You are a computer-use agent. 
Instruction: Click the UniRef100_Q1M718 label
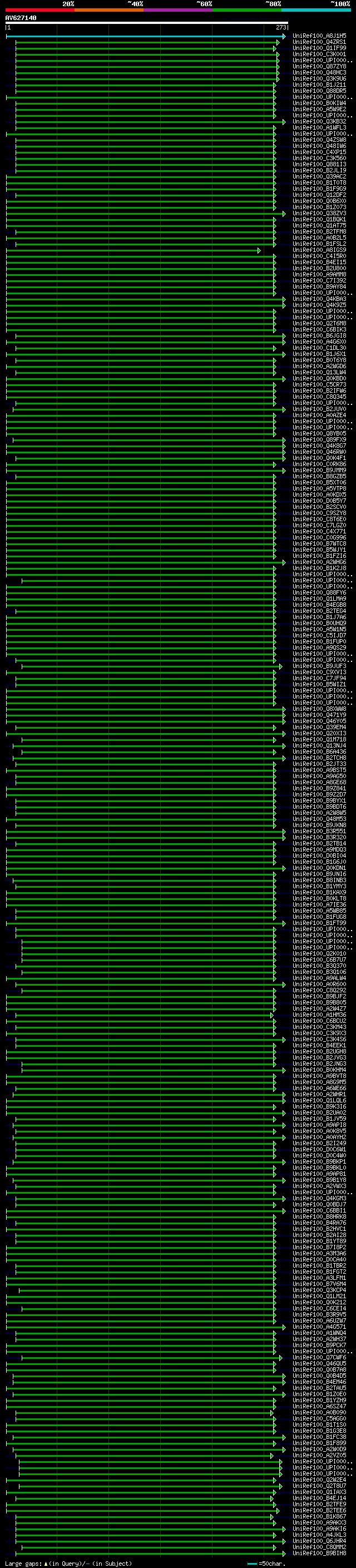tap(319, 740)
